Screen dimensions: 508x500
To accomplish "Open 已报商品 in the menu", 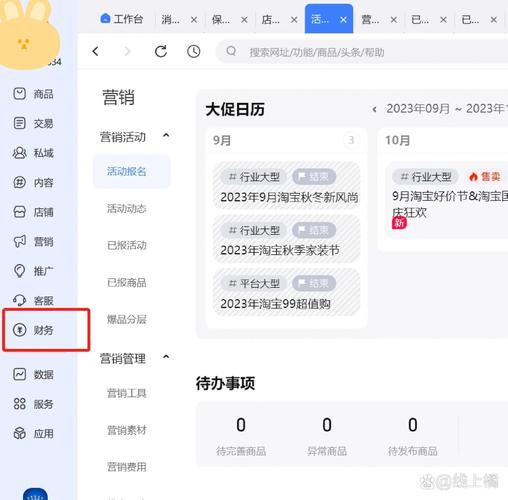I will [x=127, y=282].
